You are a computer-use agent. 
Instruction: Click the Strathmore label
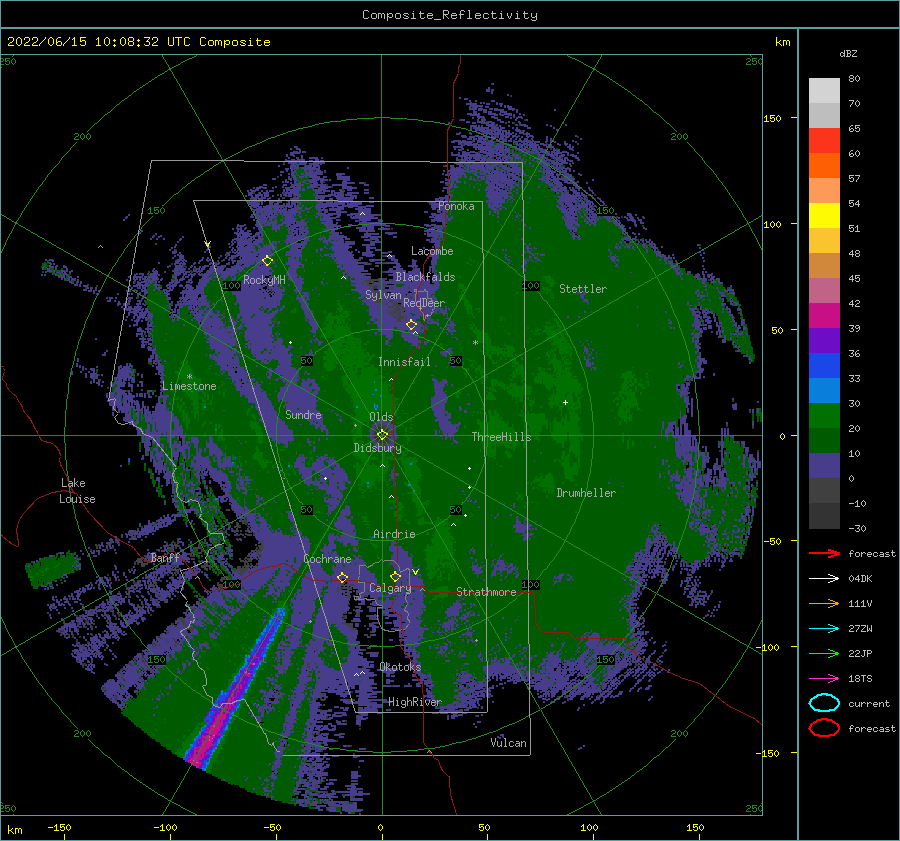[x=487, y=592]
